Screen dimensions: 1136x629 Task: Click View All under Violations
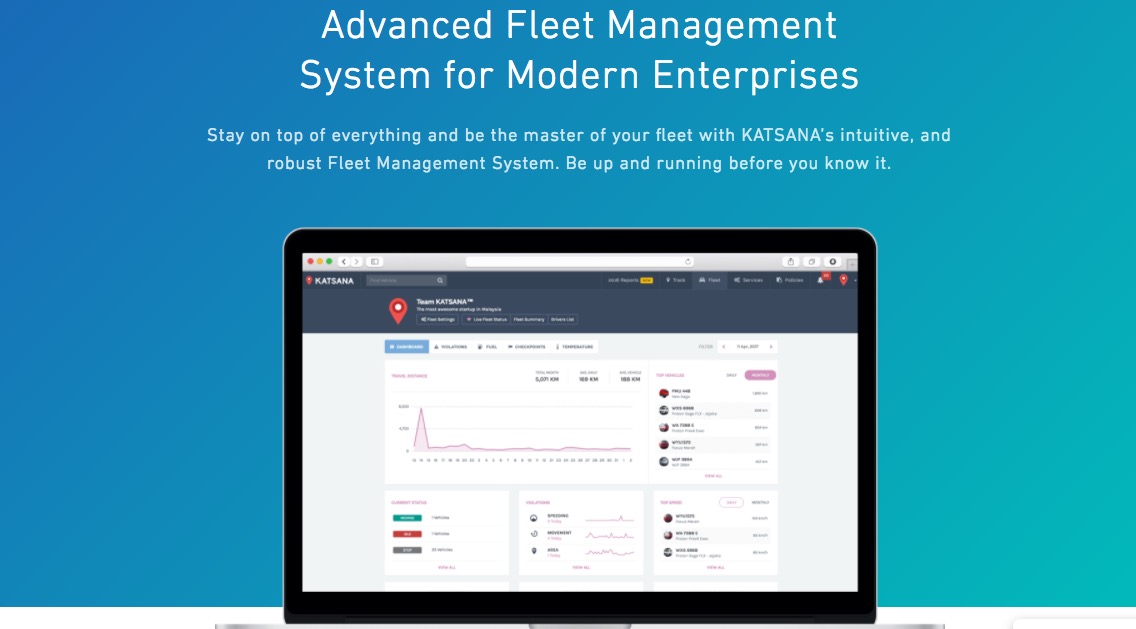581,567
